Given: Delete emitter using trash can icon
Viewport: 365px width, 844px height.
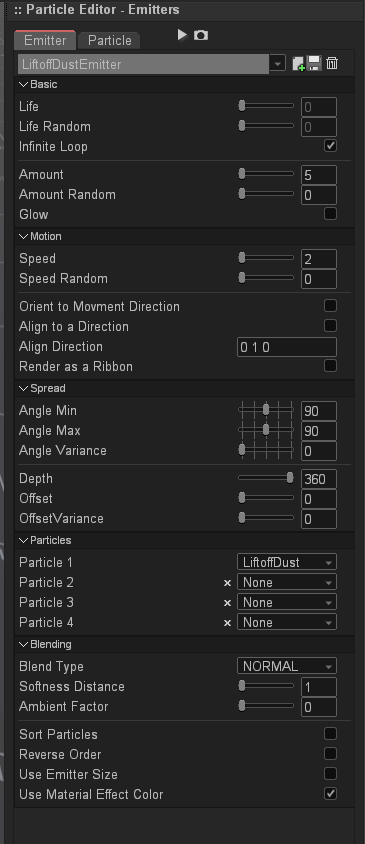Looking at the screenshot, I should (332, 64).
